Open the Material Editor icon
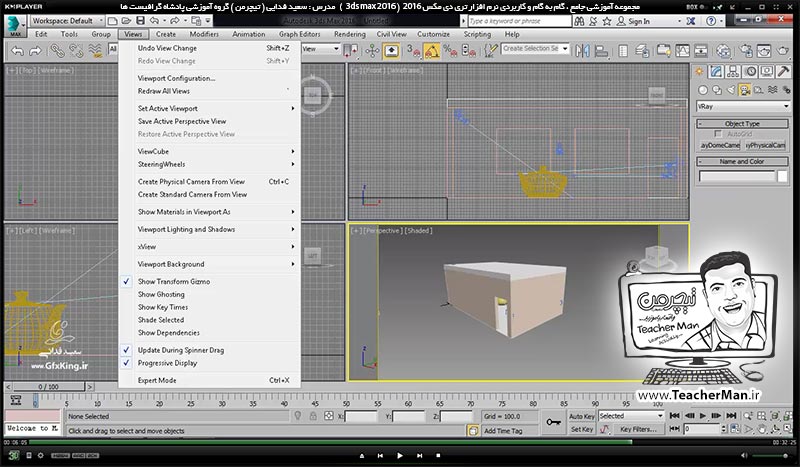 pos(723,51)
